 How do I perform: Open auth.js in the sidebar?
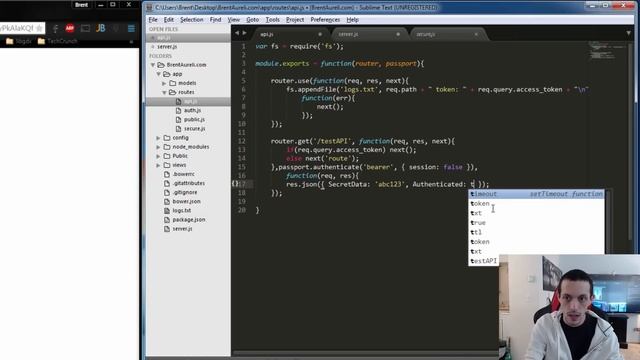pyautogui.click(x=192, y=110)
